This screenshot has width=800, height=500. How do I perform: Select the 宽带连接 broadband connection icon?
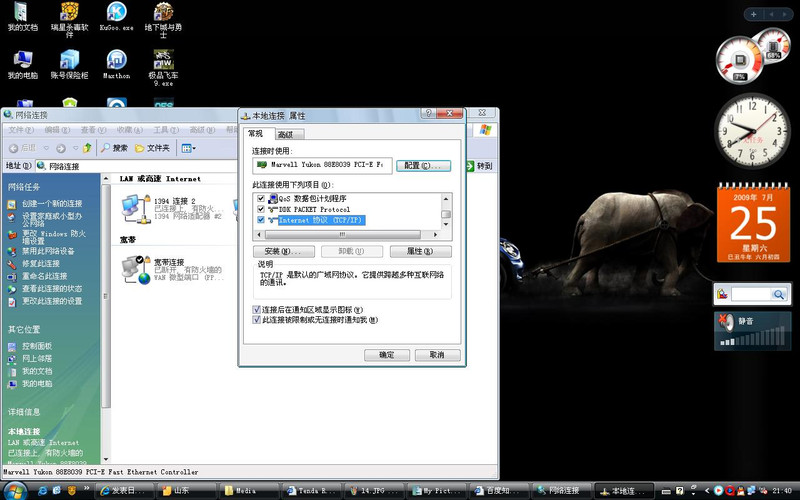[133, 267]
